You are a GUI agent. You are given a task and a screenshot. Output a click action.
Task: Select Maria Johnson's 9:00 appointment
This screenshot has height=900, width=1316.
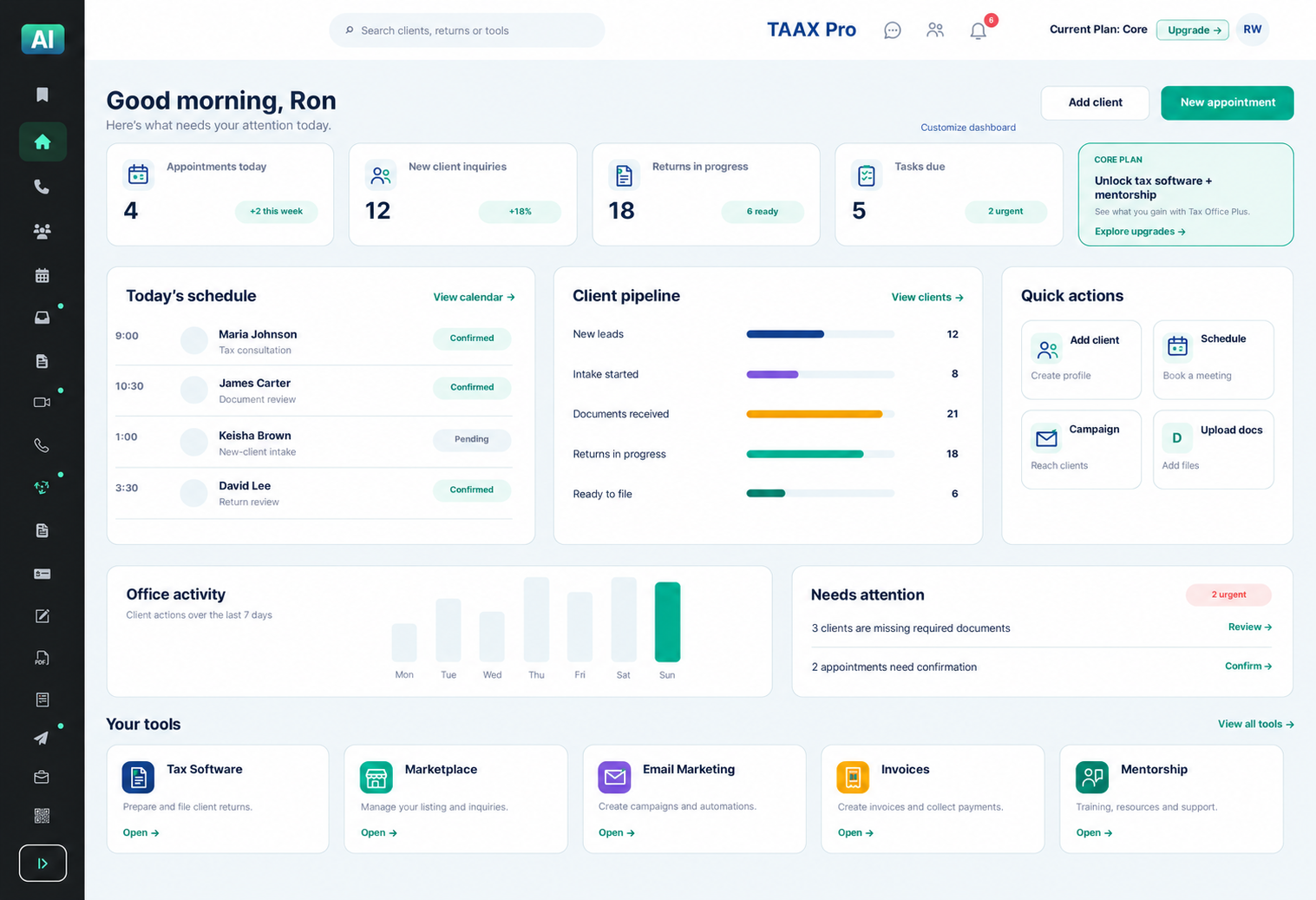(x=313, y=341)
